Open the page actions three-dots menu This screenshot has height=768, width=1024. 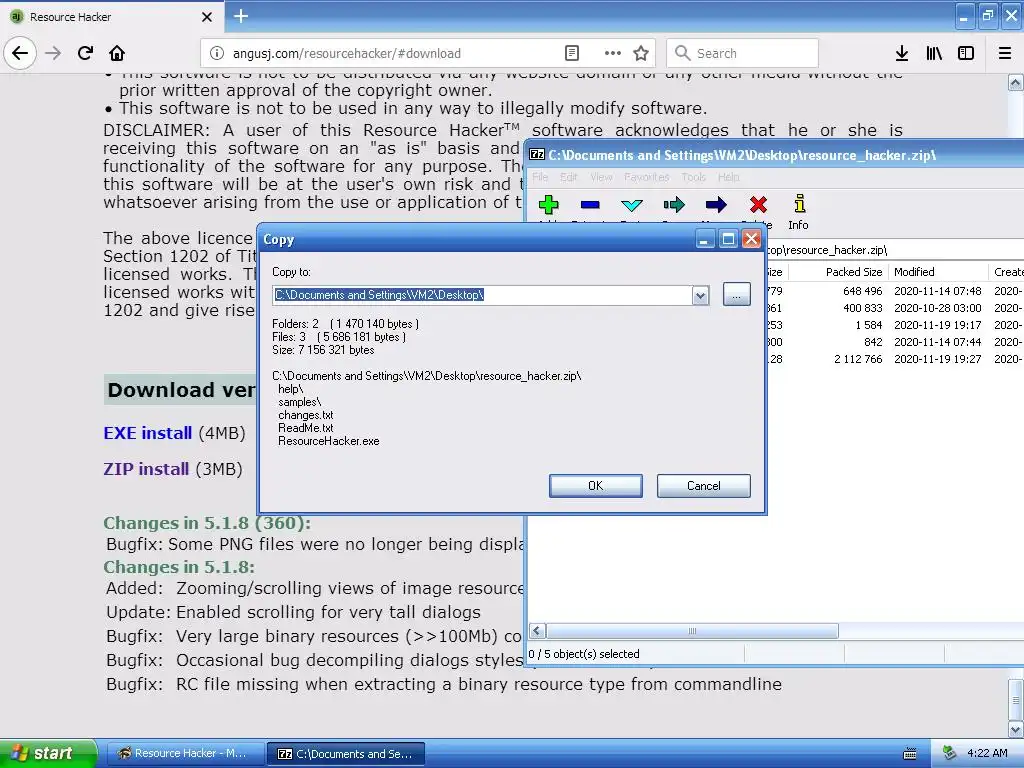point(613,53)
